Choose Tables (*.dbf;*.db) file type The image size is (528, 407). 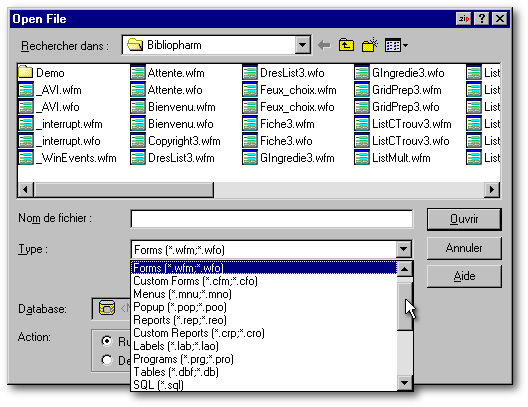[x=176, y=372]
